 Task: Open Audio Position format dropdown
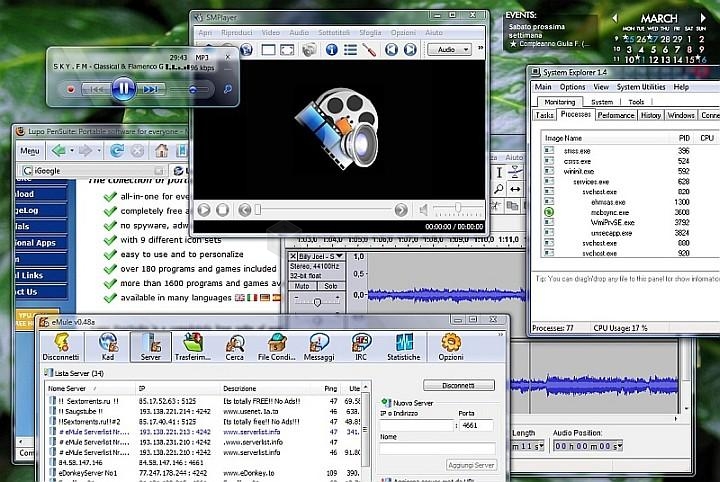tap(620, 446)
